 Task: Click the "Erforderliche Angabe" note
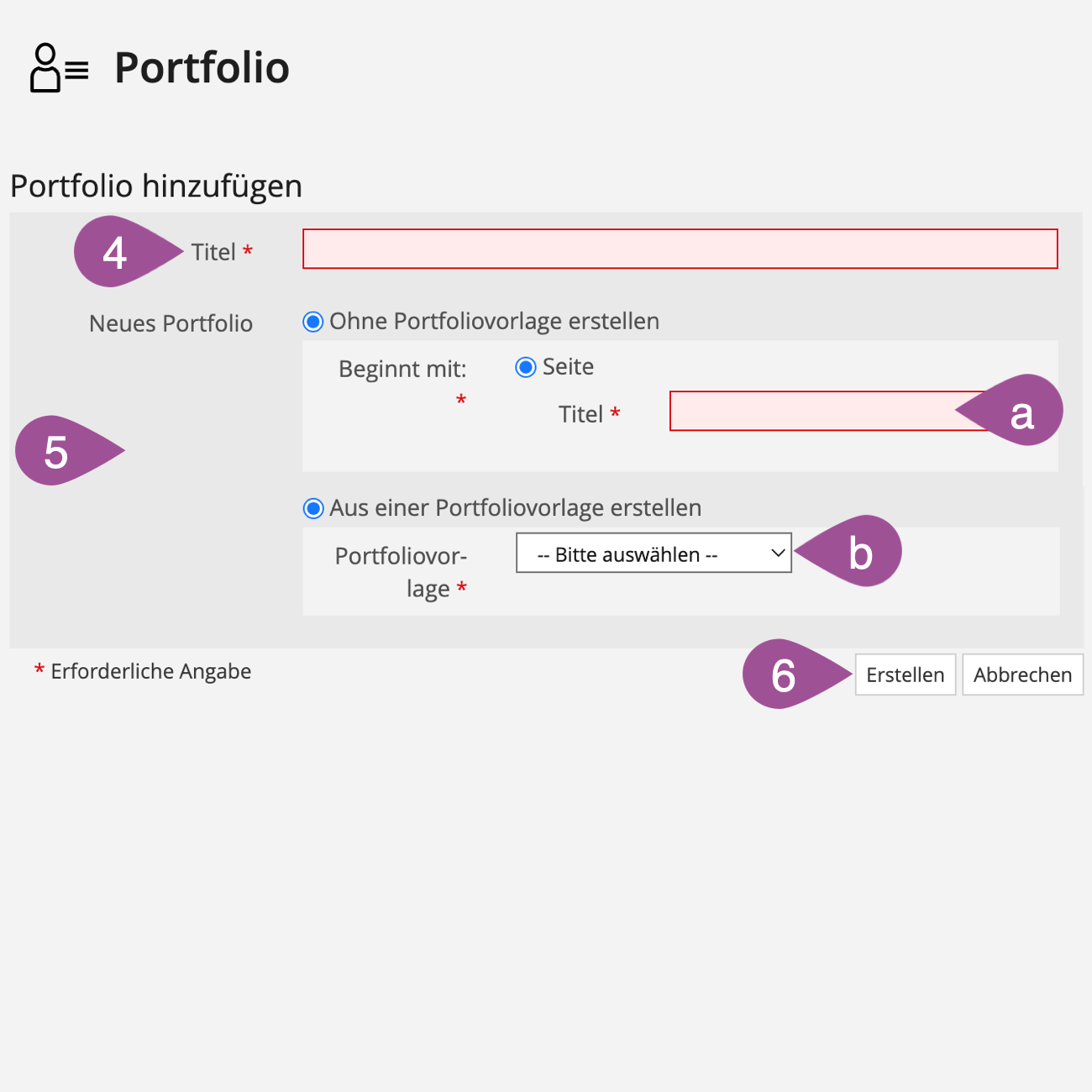click(x=150, y=671)
